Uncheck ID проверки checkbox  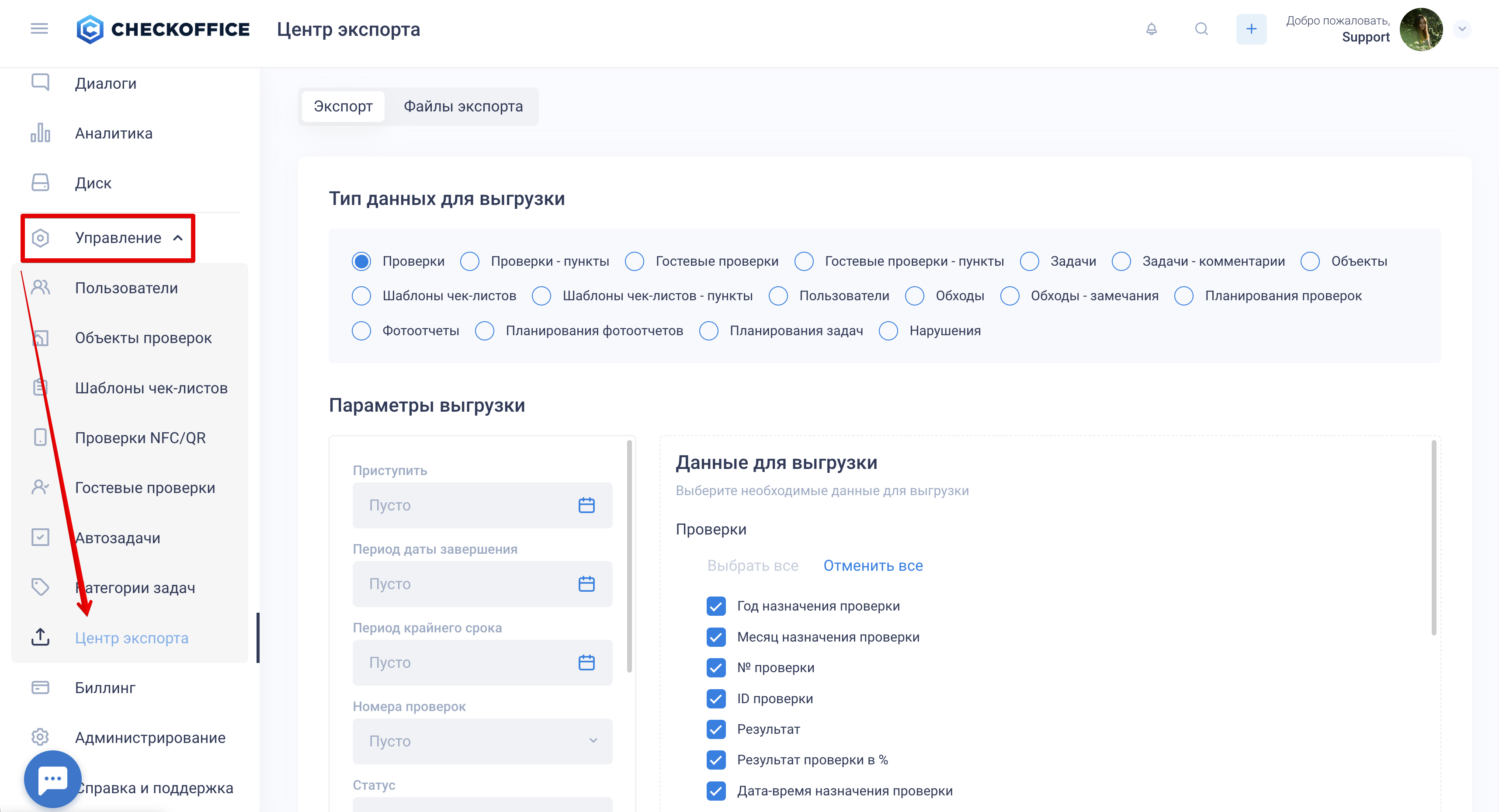(716, 698)
